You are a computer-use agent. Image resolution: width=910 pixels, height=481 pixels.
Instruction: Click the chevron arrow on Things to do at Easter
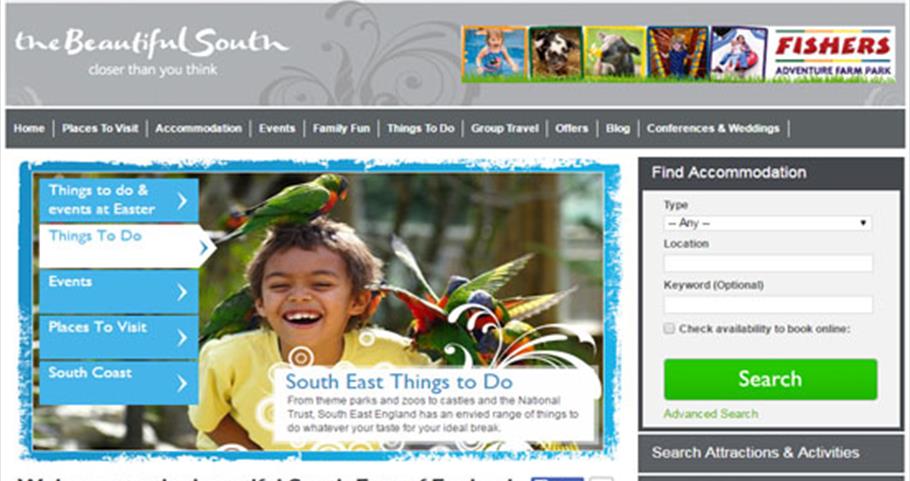tap(182, 201)
